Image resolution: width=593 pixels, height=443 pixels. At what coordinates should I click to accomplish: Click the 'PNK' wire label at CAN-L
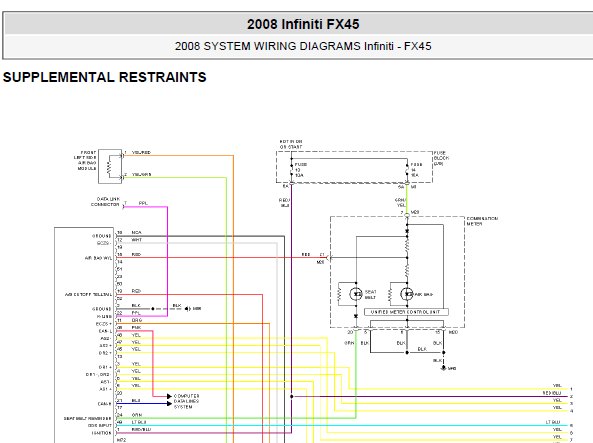click(137, 328)
